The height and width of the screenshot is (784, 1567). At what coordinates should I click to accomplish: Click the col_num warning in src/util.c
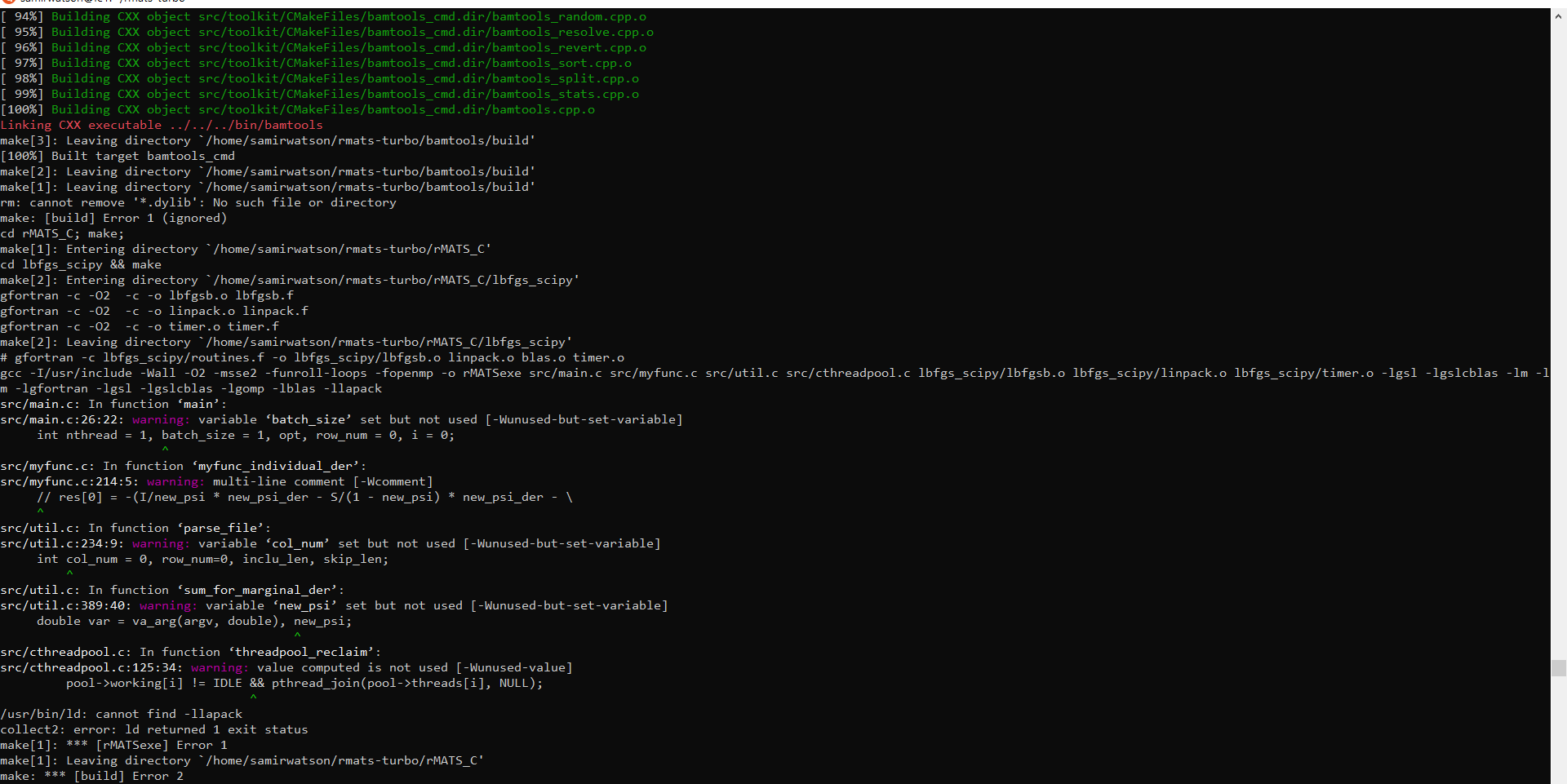coord(331,543)
